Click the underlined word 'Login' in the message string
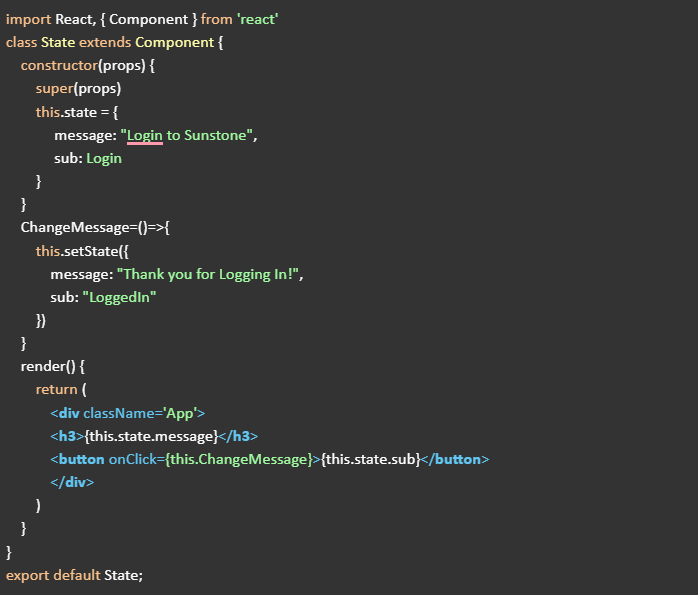Screen dimensions: 698x595 click(145, 135)
